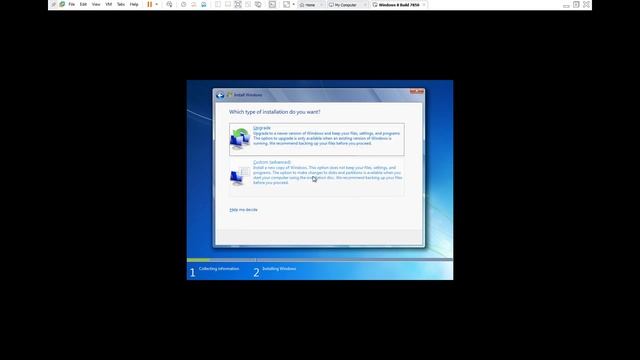The width and height of the screenshot is (640, 360).
Task: Close the Install Windows dialog
Action: click(x=417, y=91)
